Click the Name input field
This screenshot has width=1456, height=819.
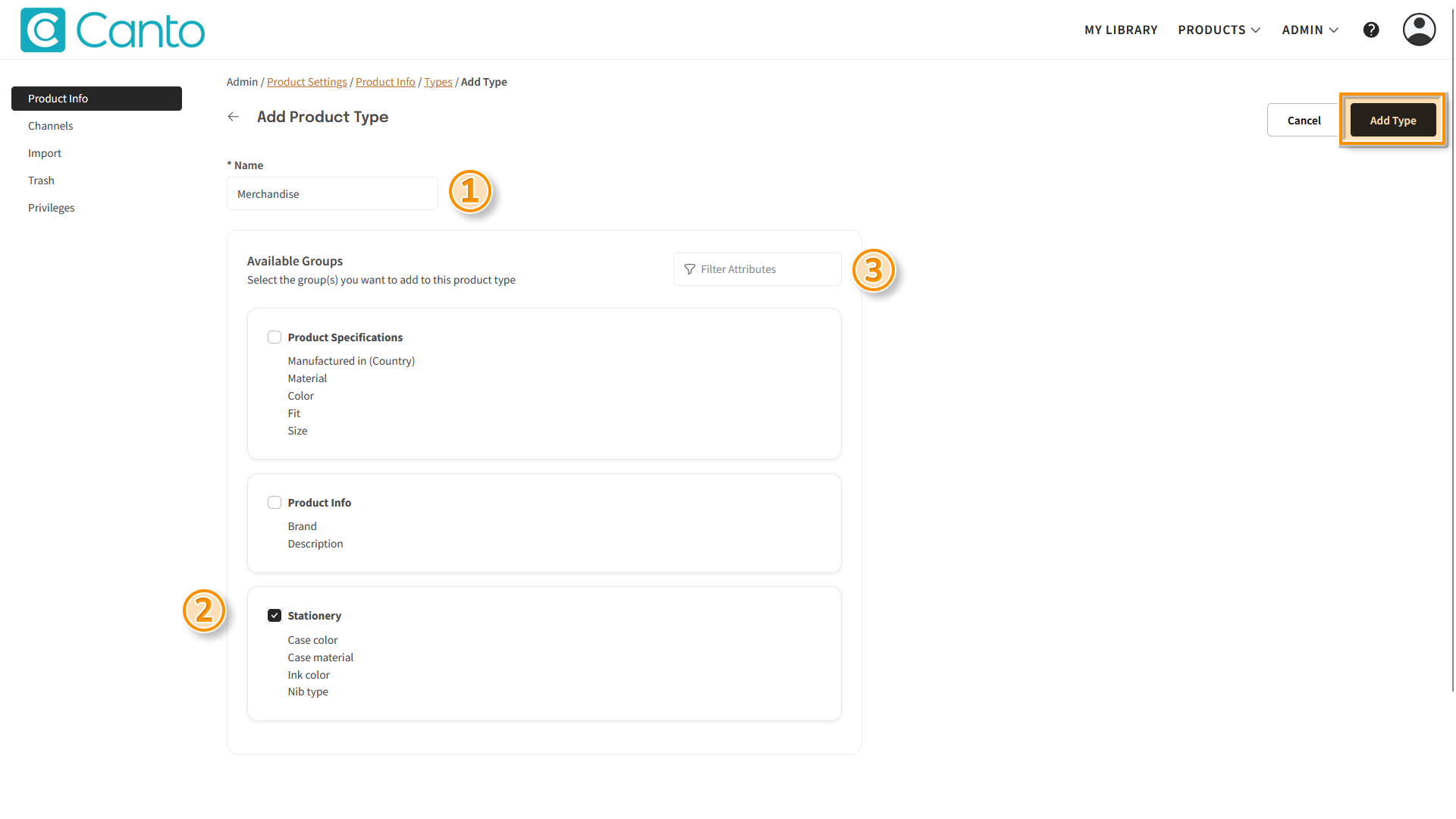[332, 194]
